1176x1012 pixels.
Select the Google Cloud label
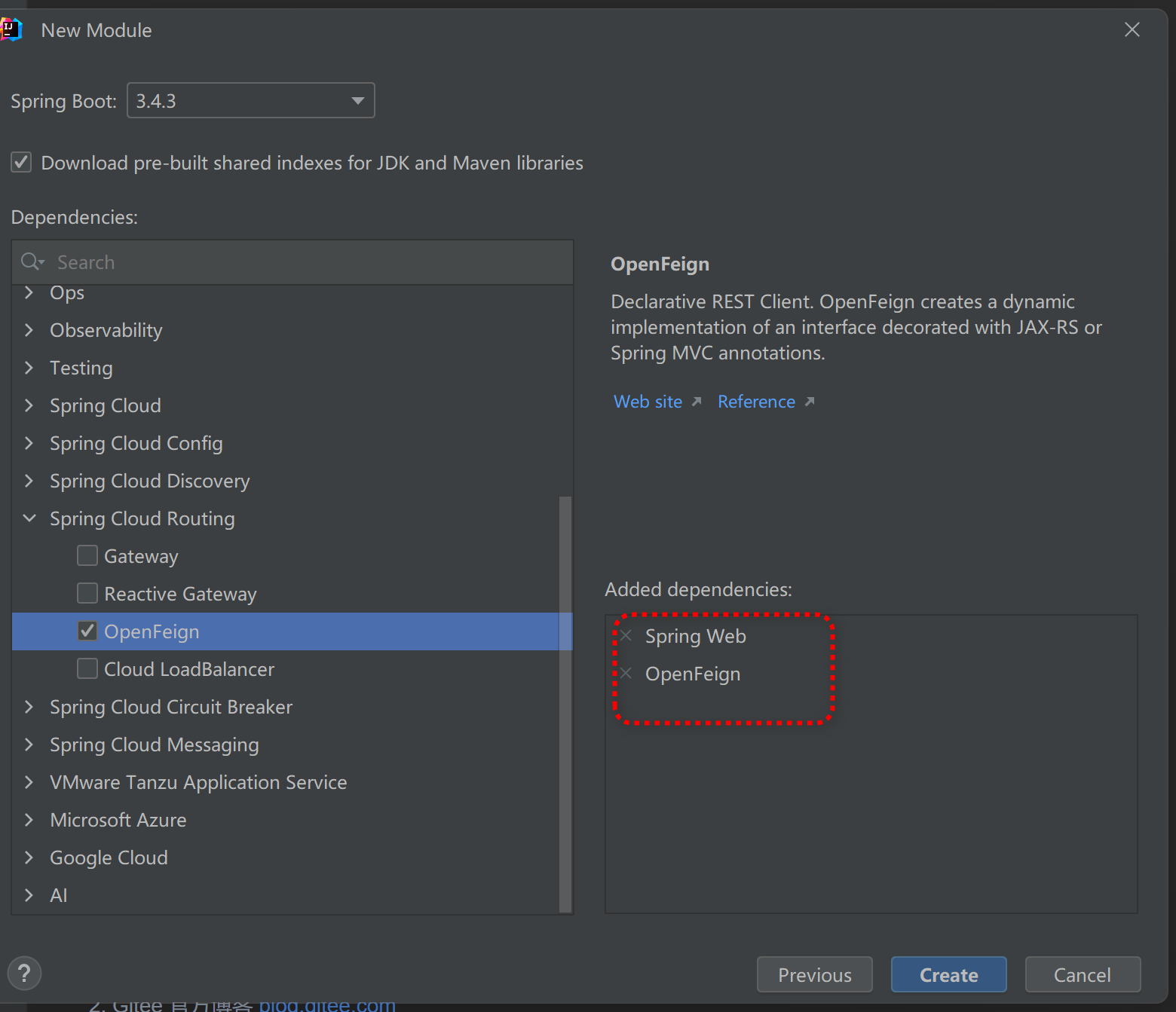pos(109,858)
